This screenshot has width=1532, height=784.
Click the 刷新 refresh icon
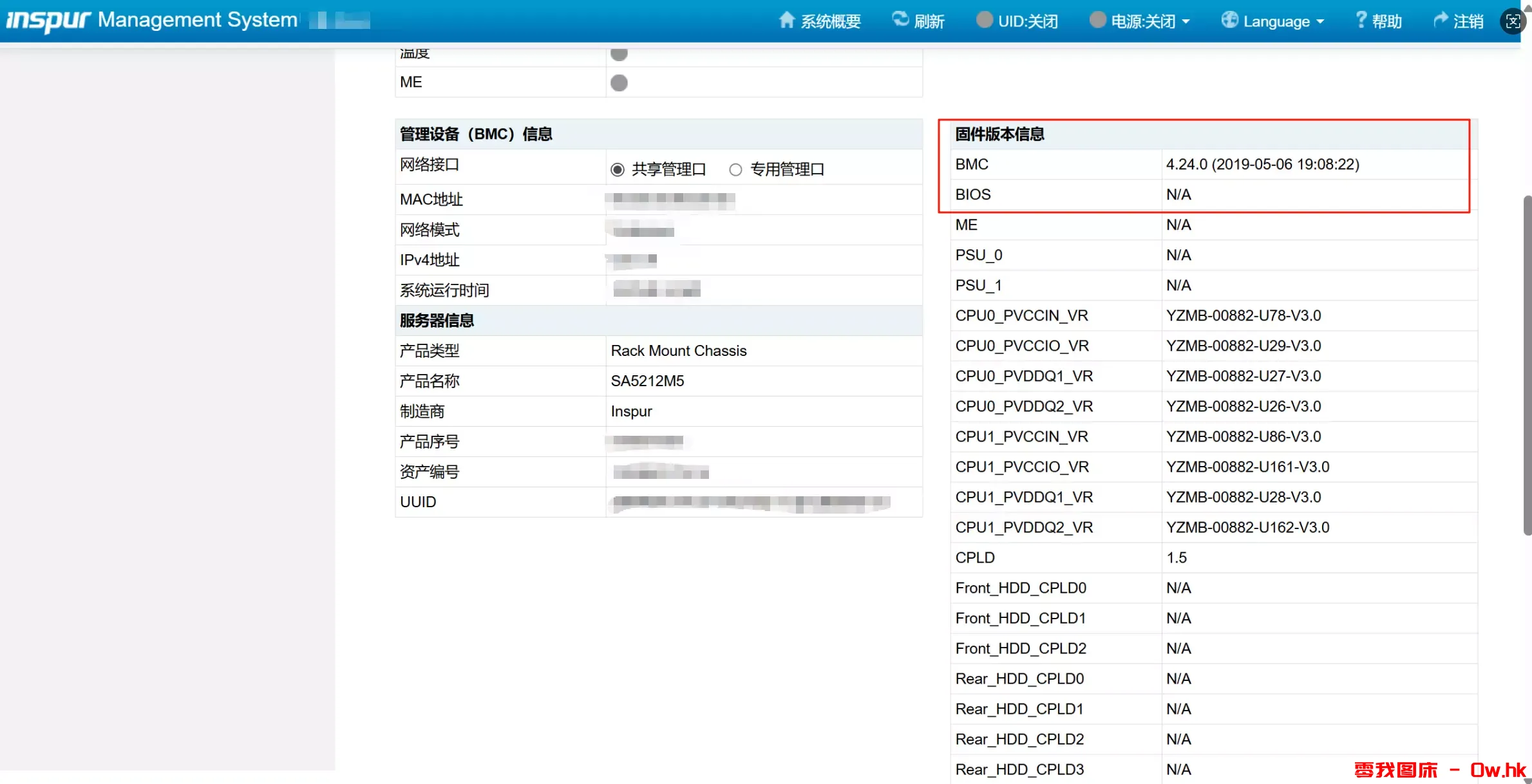[x=900, y=19]
